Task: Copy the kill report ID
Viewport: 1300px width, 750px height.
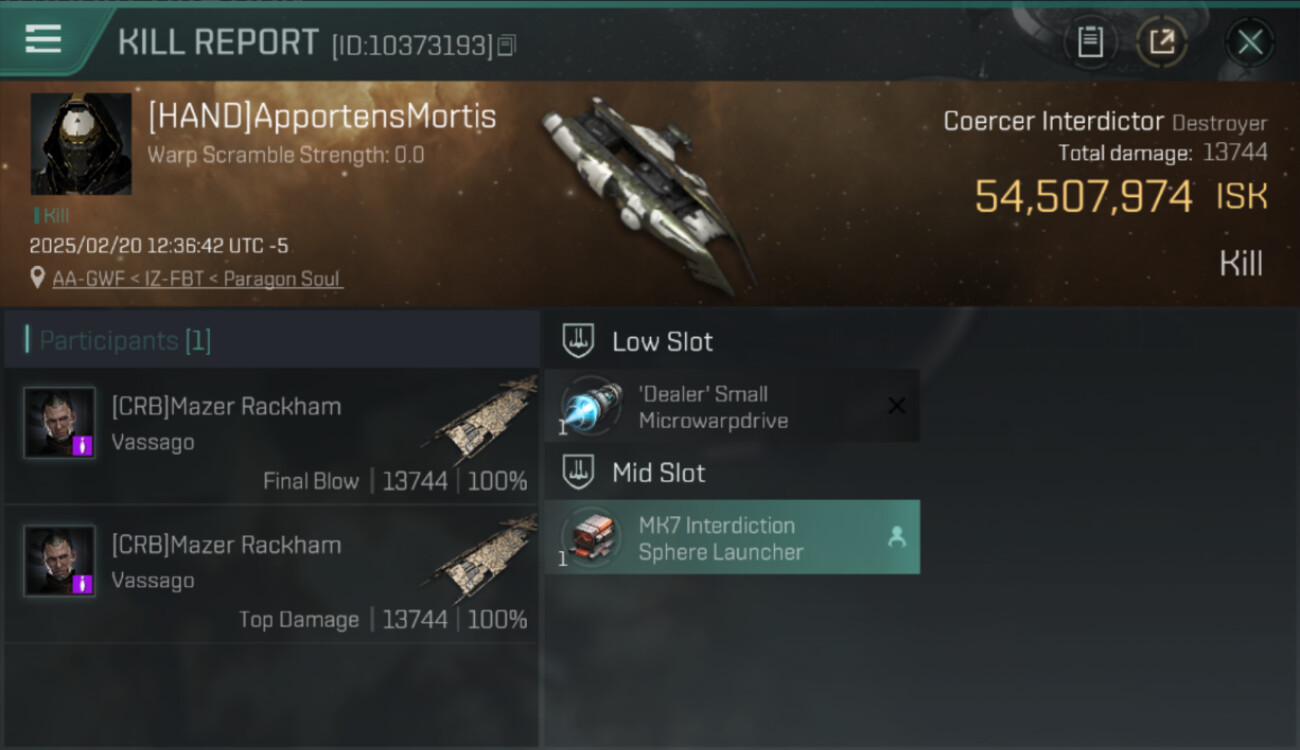Action: click(507, 45)
